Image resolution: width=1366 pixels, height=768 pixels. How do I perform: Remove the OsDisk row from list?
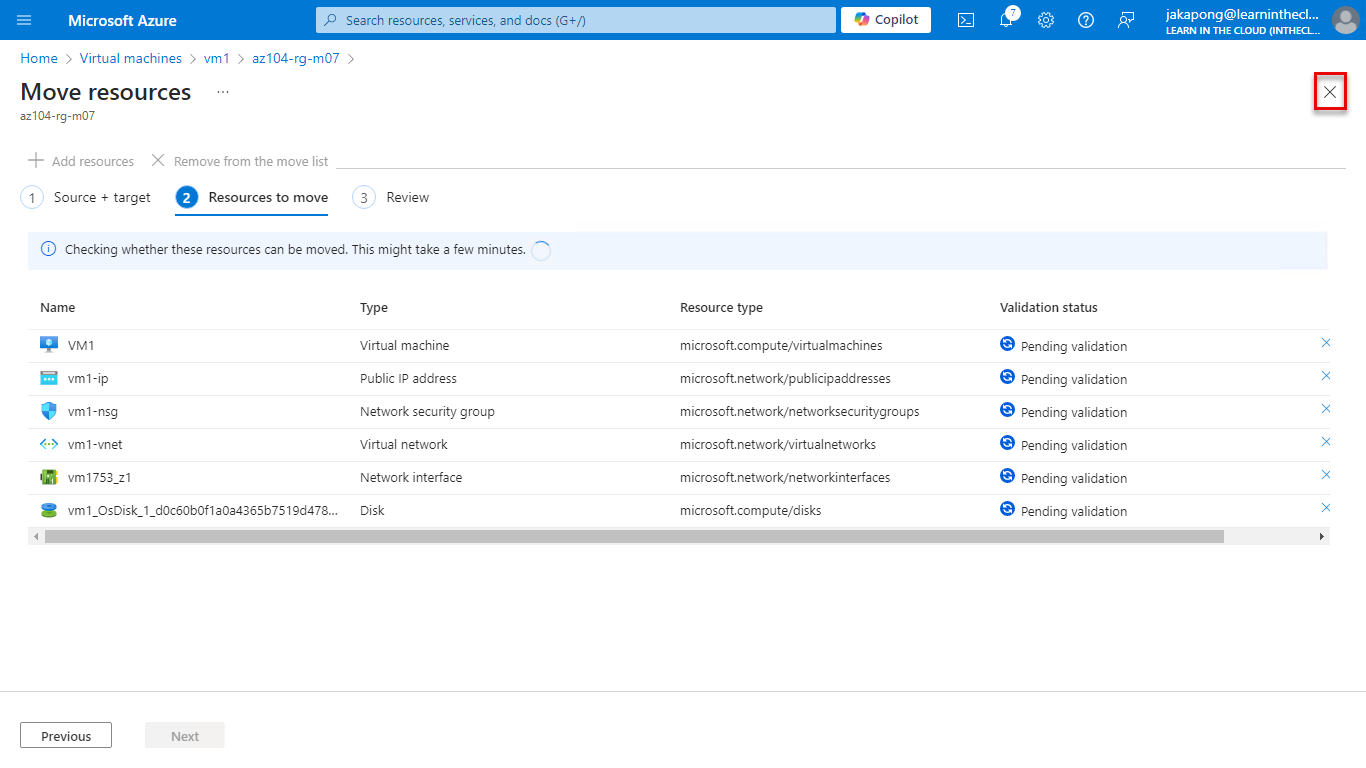tap(1326, 508)
